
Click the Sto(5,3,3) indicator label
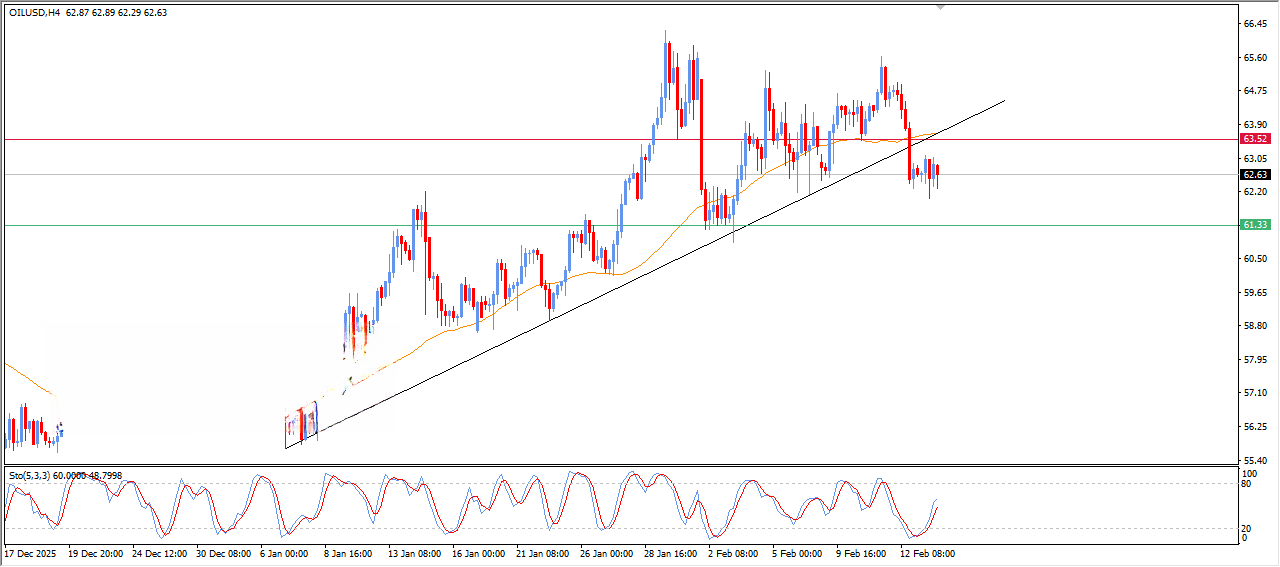coord(30,476)
